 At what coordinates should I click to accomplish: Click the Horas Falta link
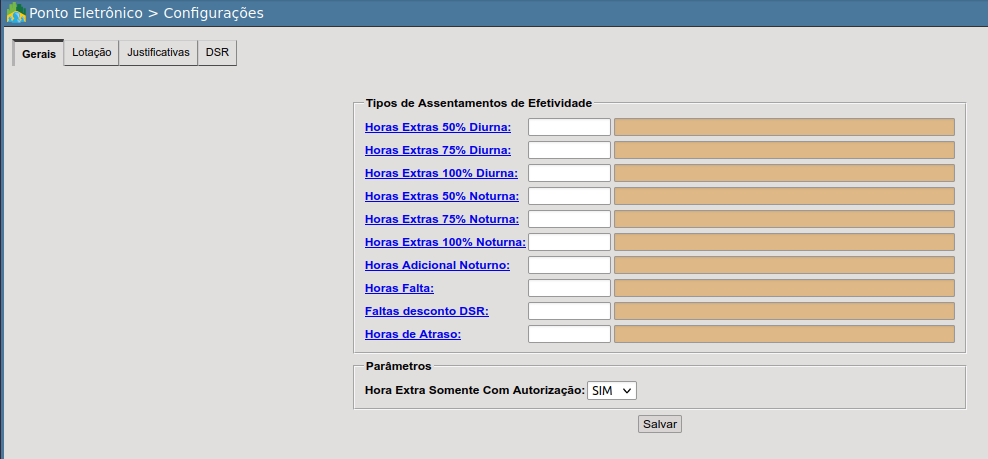(x=399, y=288)
